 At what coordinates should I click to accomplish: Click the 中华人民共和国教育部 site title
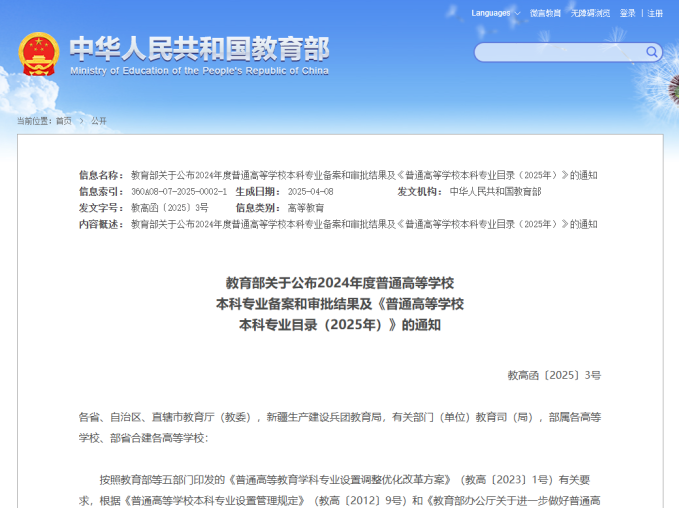(x=200, y=48)
